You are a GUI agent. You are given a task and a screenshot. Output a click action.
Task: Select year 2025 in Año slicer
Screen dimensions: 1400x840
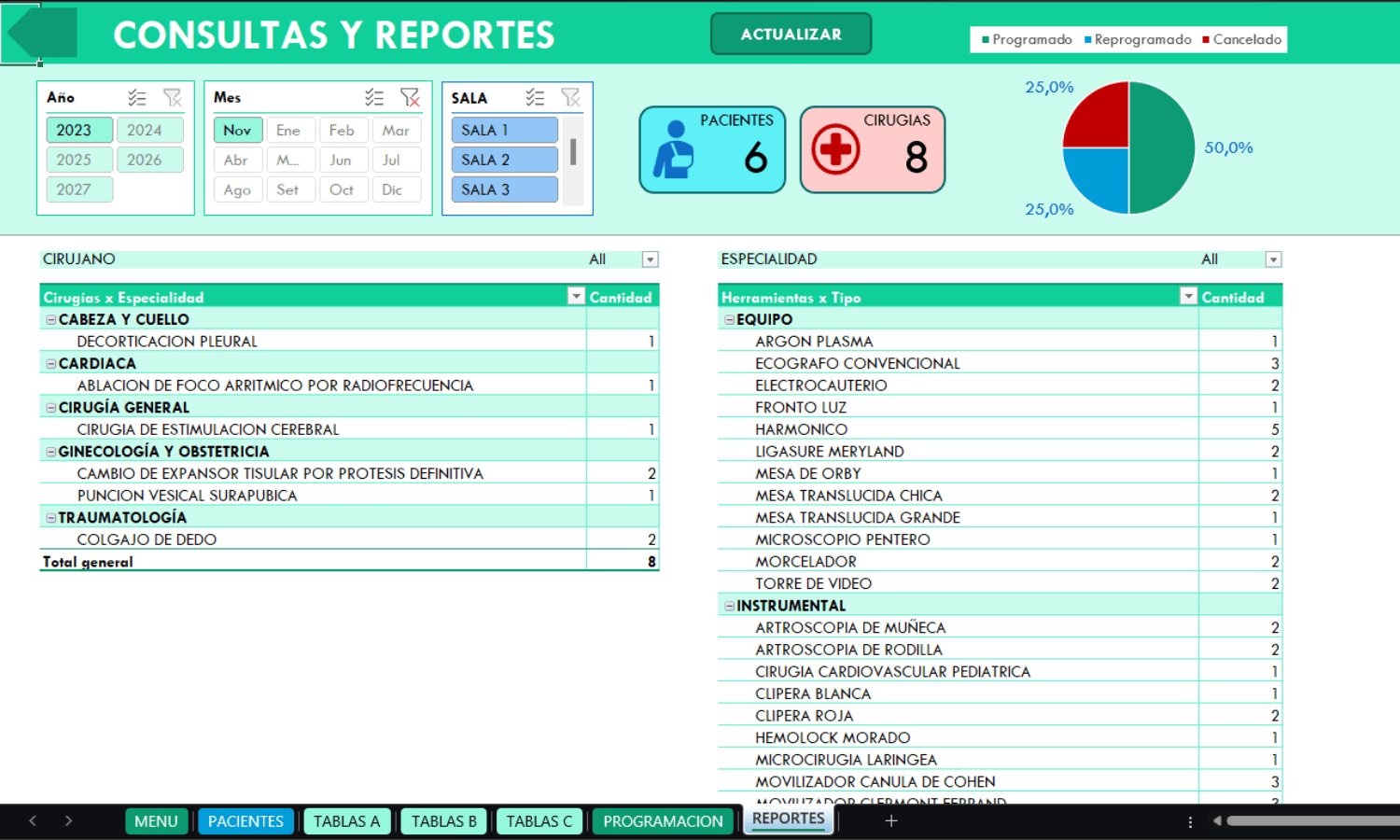click(x=79, y=160)
